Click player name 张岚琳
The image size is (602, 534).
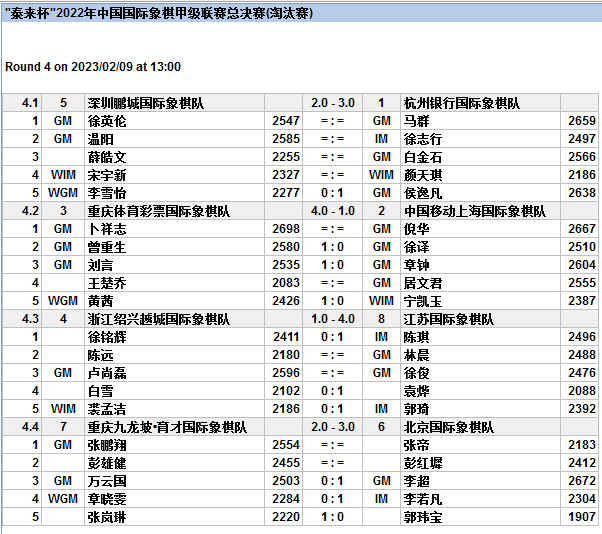(x=107, y=517)
